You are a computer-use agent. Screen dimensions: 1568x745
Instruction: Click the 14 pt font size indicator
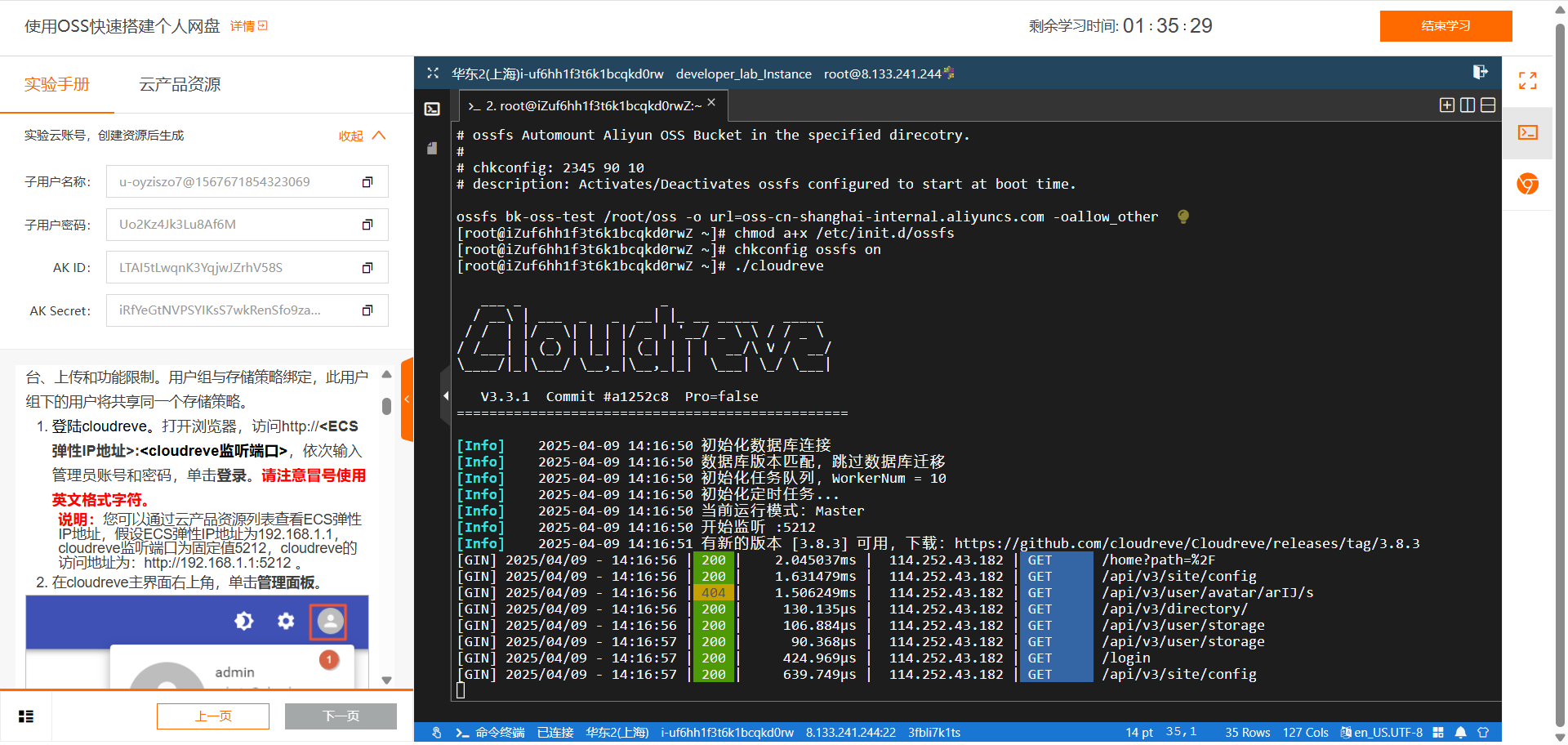(x=1139, y=733)
